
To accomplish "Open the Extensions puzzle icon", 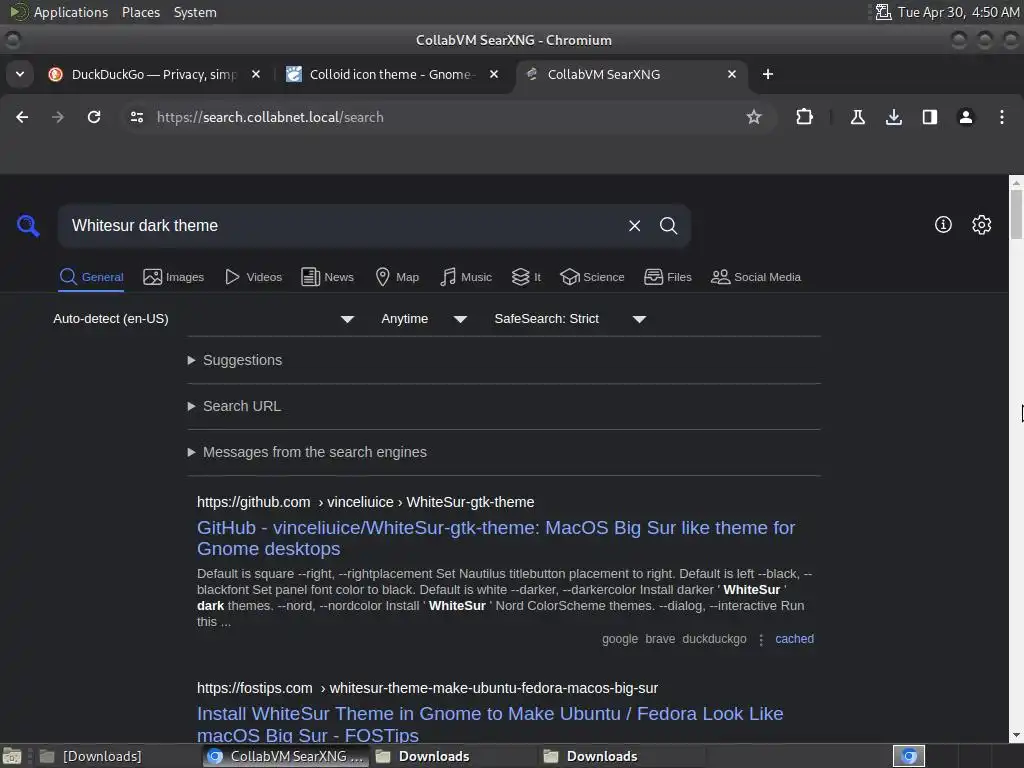I will (x=805, y=117).
